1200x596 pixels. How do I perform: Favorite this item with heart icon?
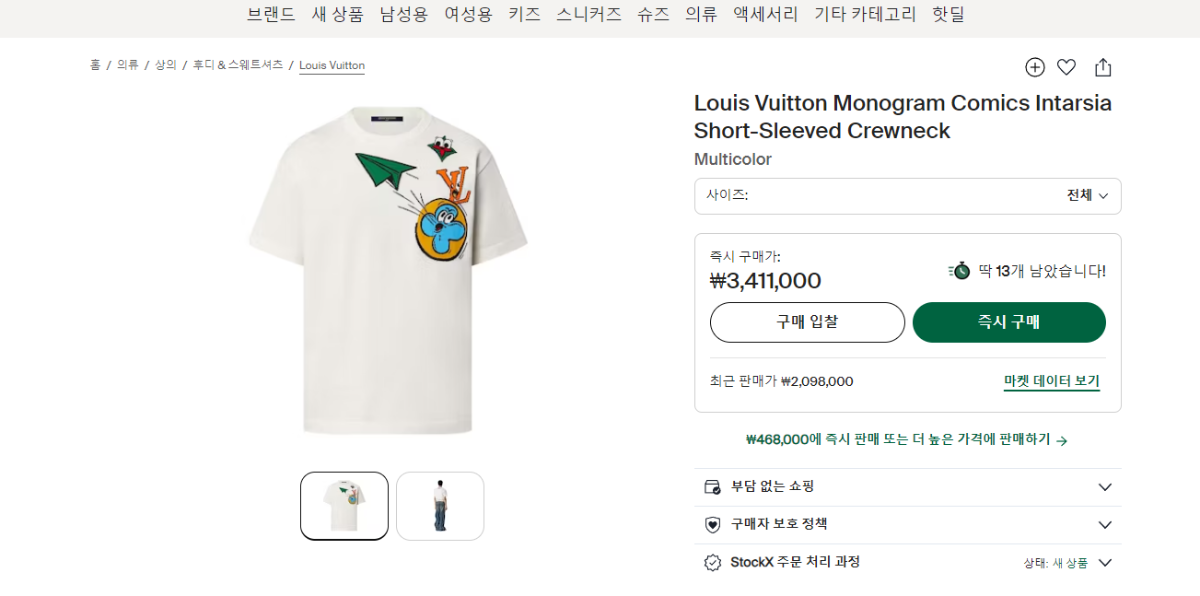[1067, 67]
